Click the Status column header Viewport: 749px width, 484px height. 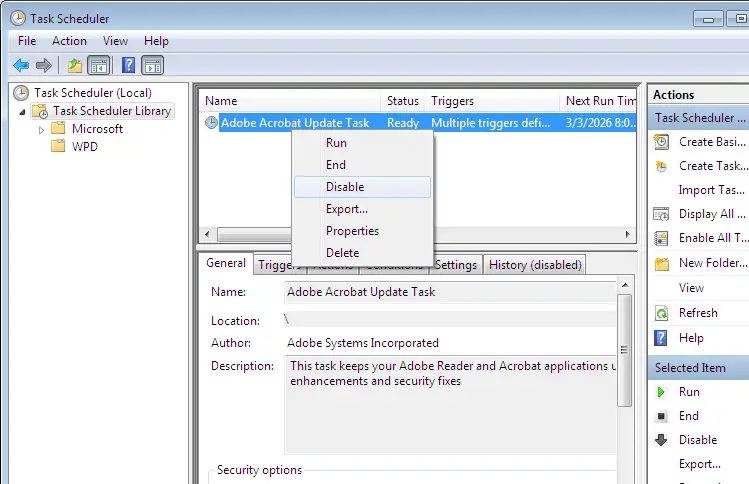click(403, 101)
